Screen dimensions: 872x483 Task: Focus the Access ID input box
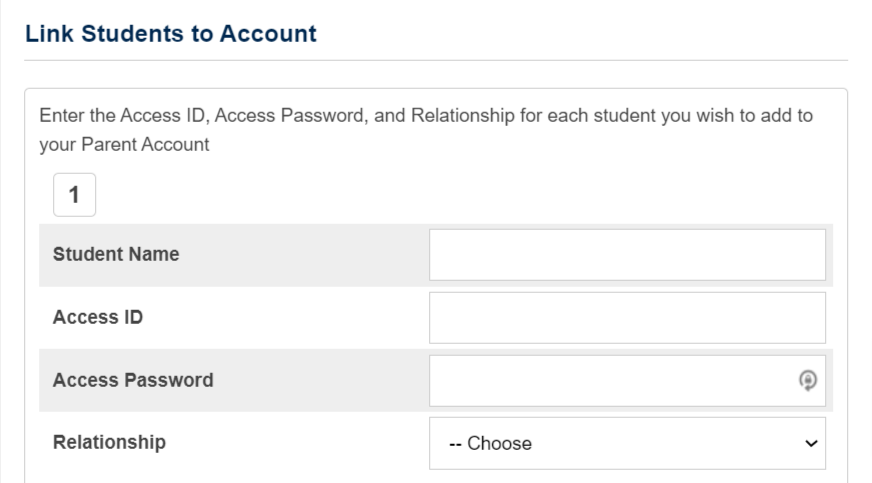(627, 318)
